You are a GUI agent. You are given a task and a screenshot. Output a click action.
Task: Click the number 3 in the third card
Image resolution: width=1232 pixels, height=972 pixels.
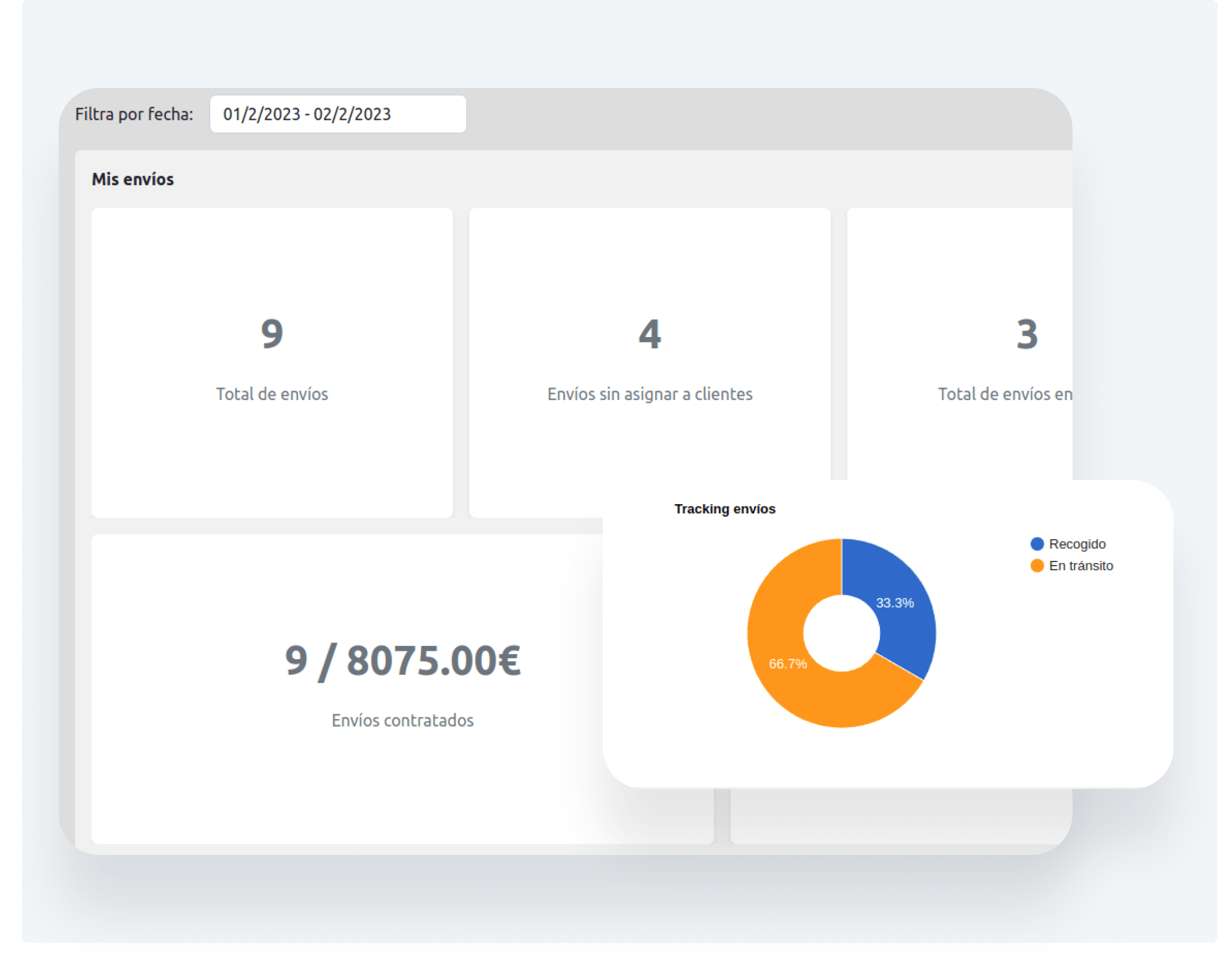click(1027, 333)
